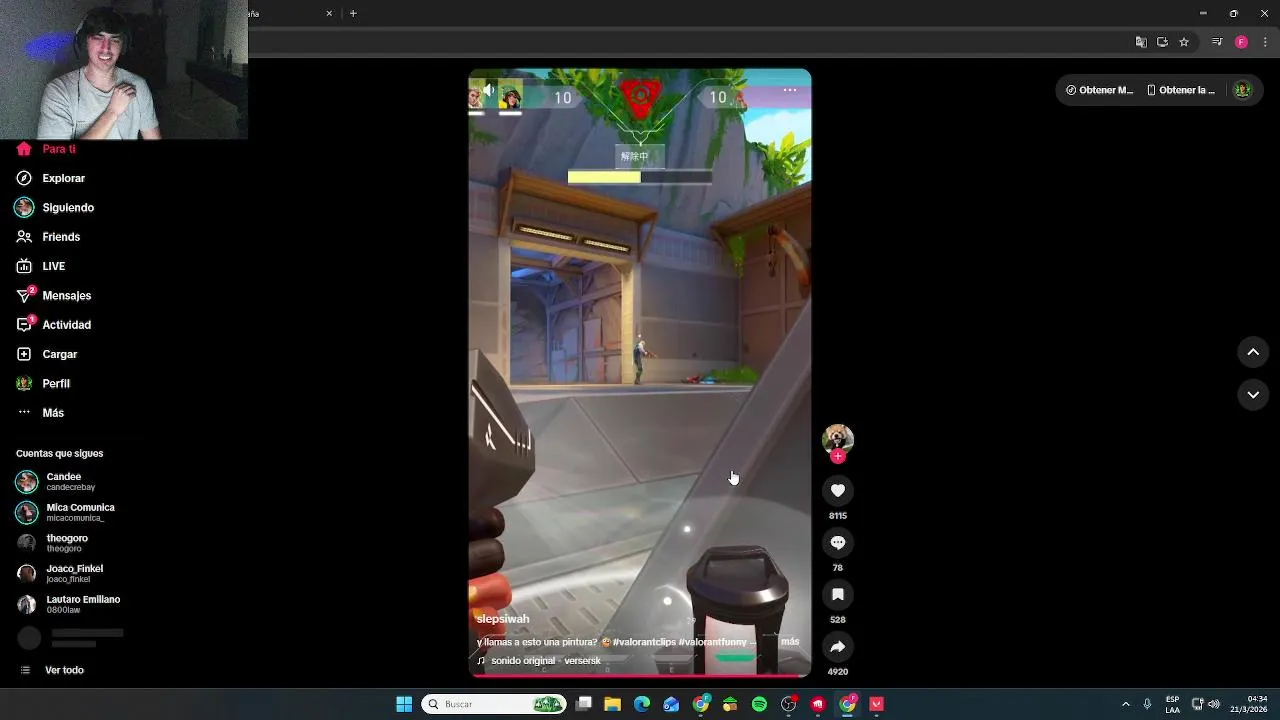Viewport: 1280px width, 720px height.
Task: Like the video with the heart icon
Action: 838,490
